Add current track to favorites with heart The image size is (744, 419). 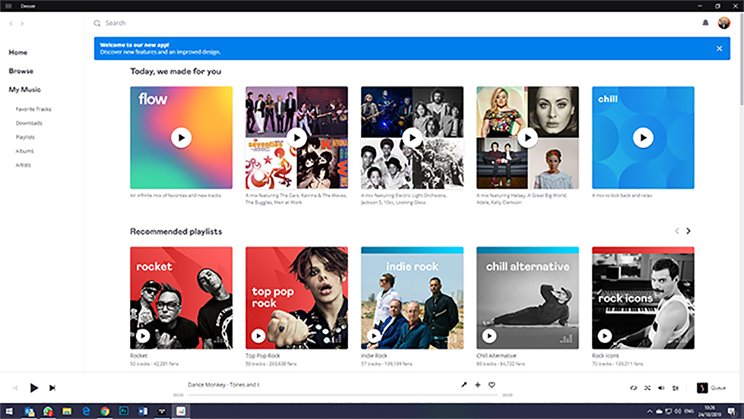(492, 385)
